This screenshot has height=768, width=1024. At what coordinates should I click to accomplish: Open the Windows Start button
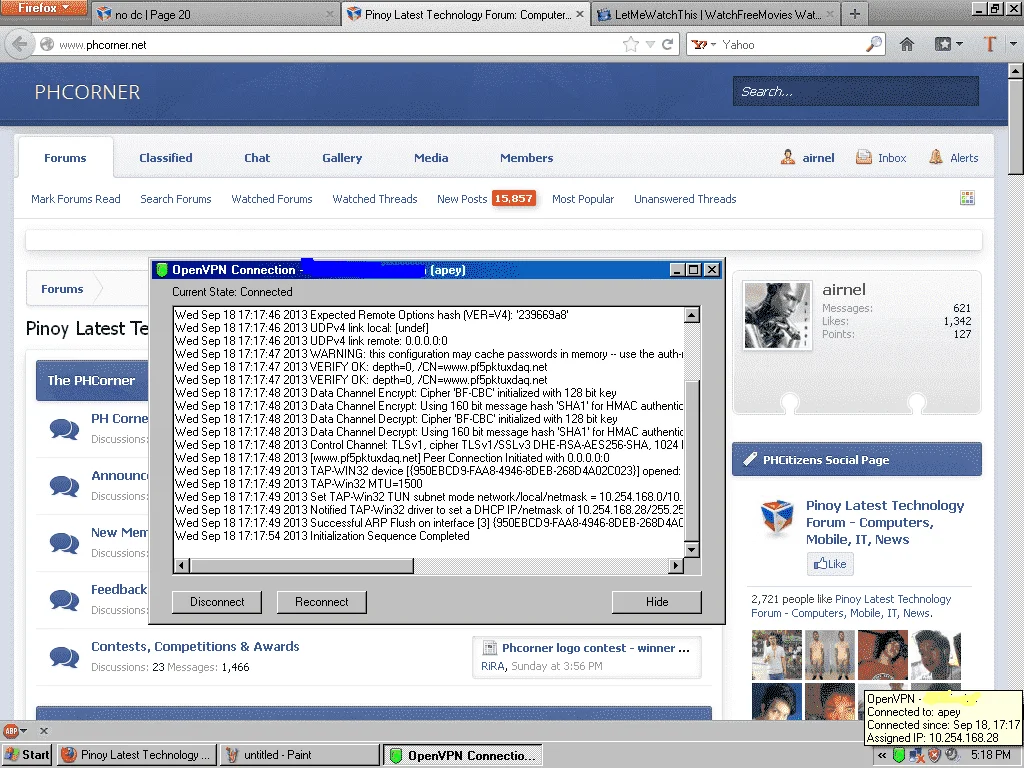click(x=27, y=755)
